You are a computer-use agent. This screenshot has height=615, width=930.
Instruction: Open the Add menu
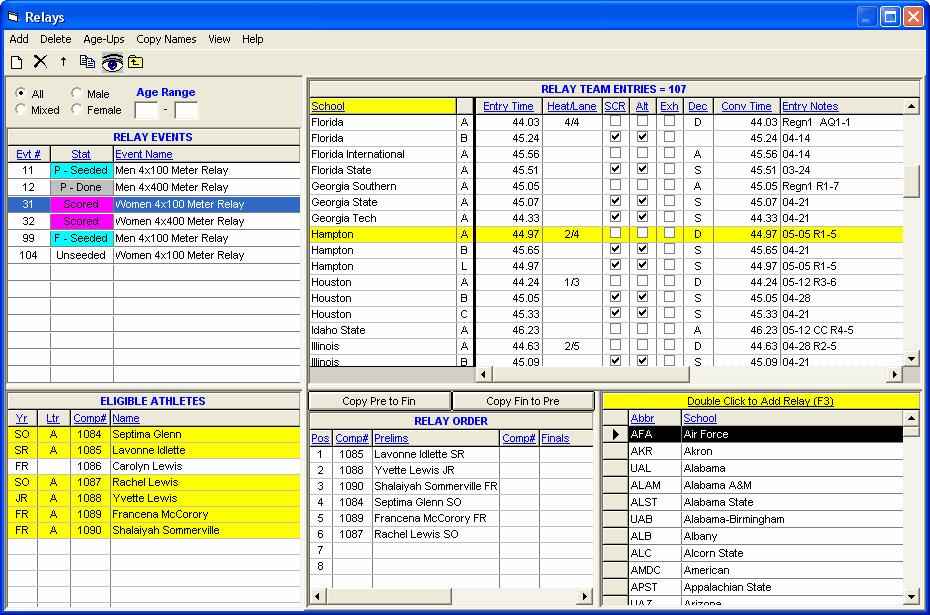(19, 39)
